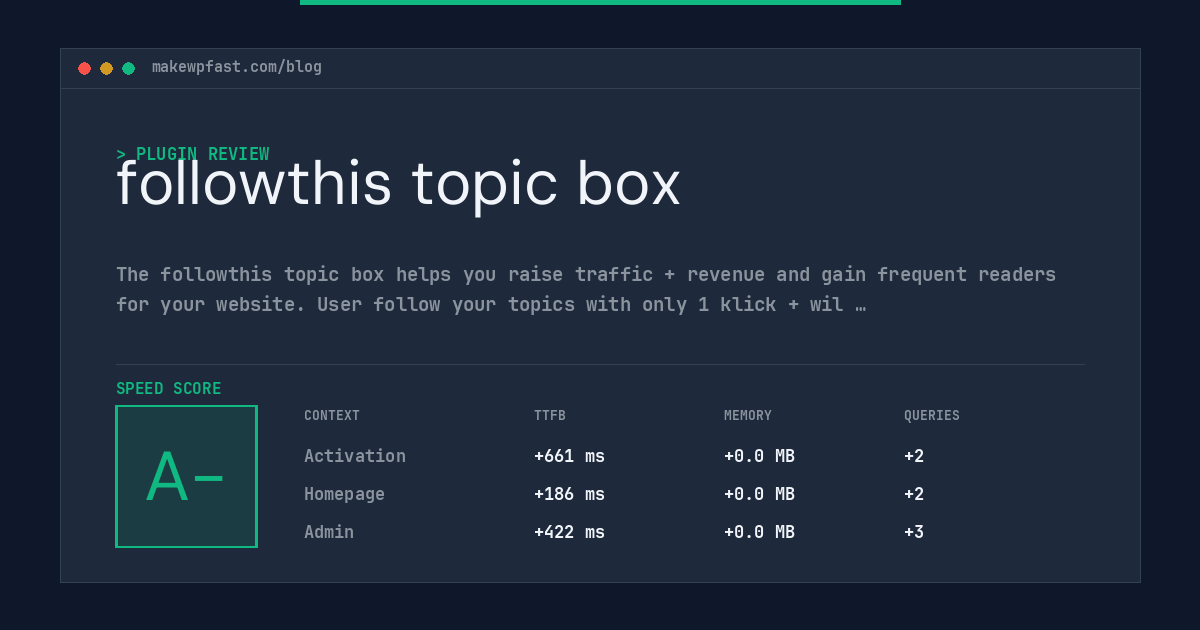Click the Activation row queries value
Screen dimensions: 1200x630
pyautogui.click(x=914, y=456)
